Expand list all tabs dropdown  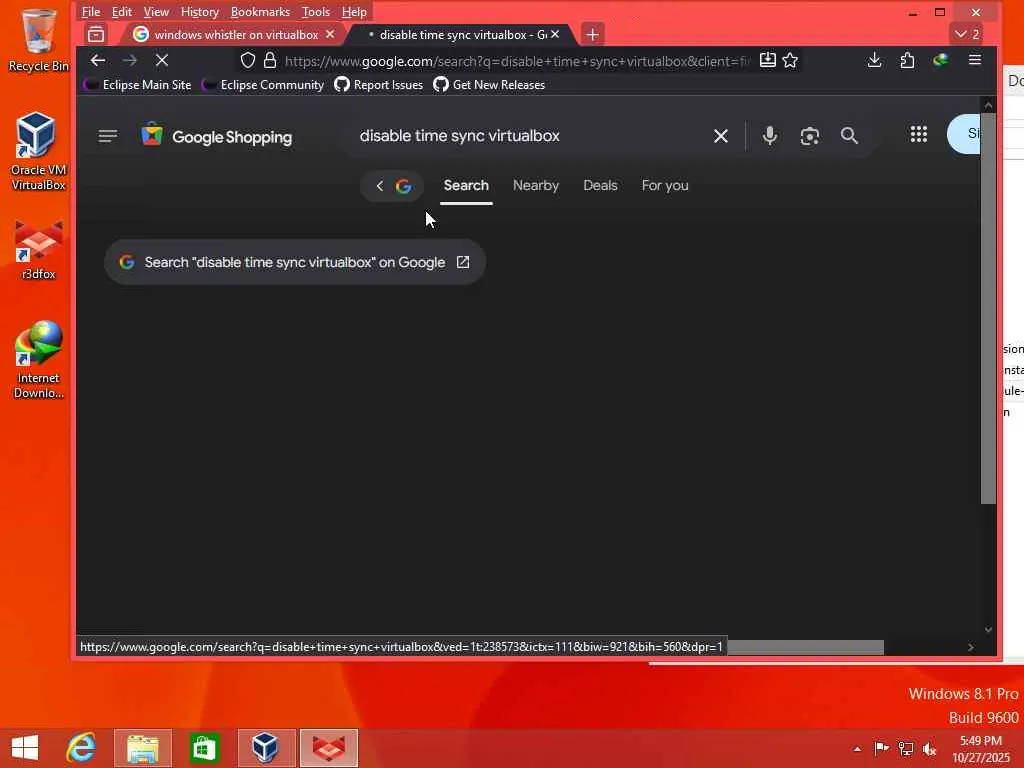967,34
